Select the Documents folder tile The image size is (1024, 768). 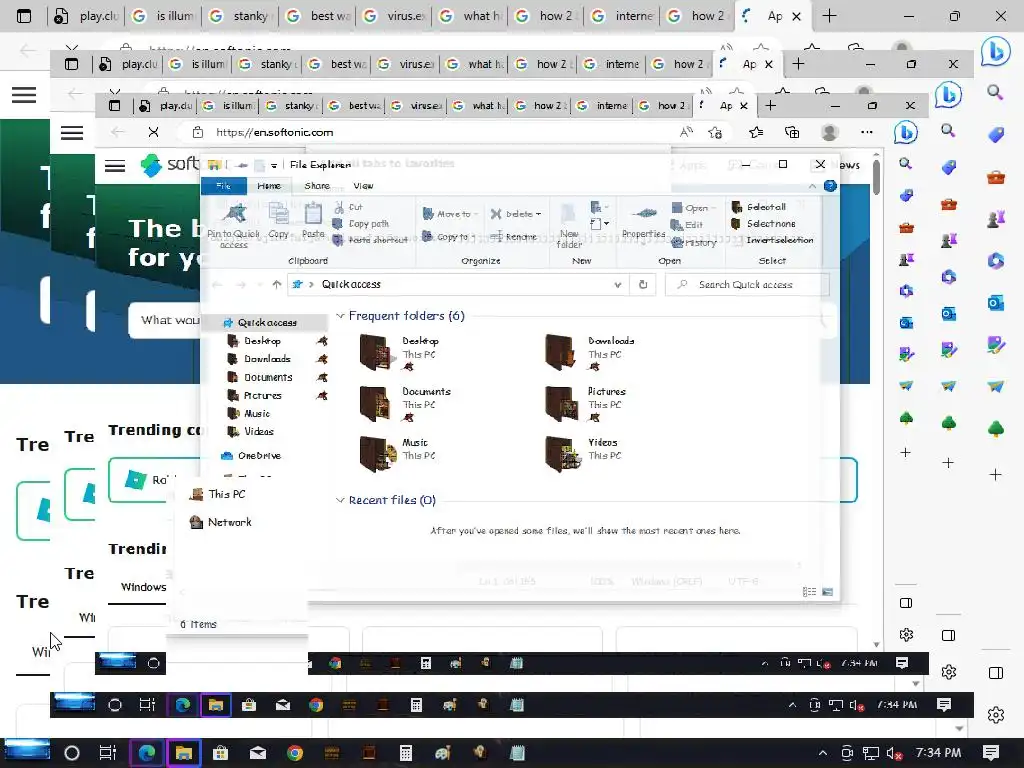[405, 402]
